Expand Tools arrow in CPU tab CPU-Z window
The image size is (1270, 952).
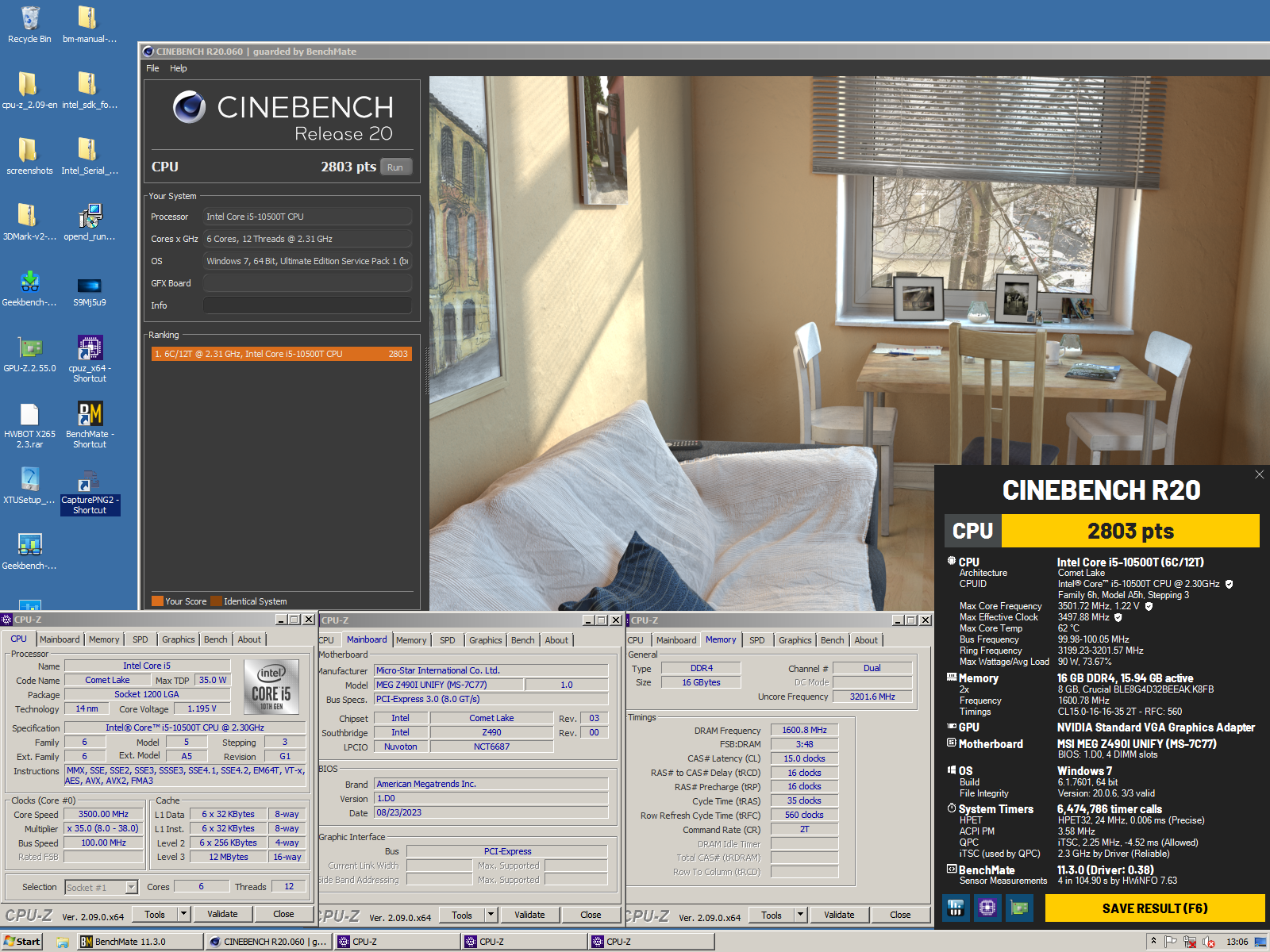(183, 914)
